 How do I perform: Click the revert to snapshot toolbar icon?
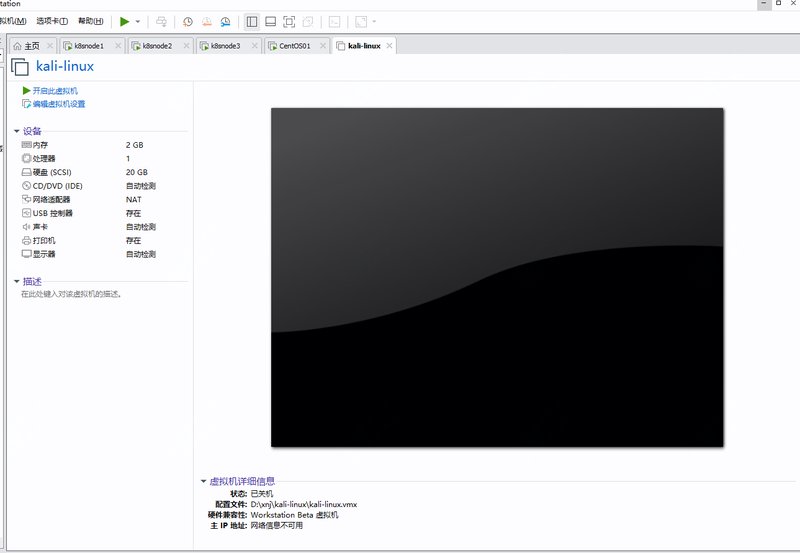pyautogui.click(x=207, y=21)
